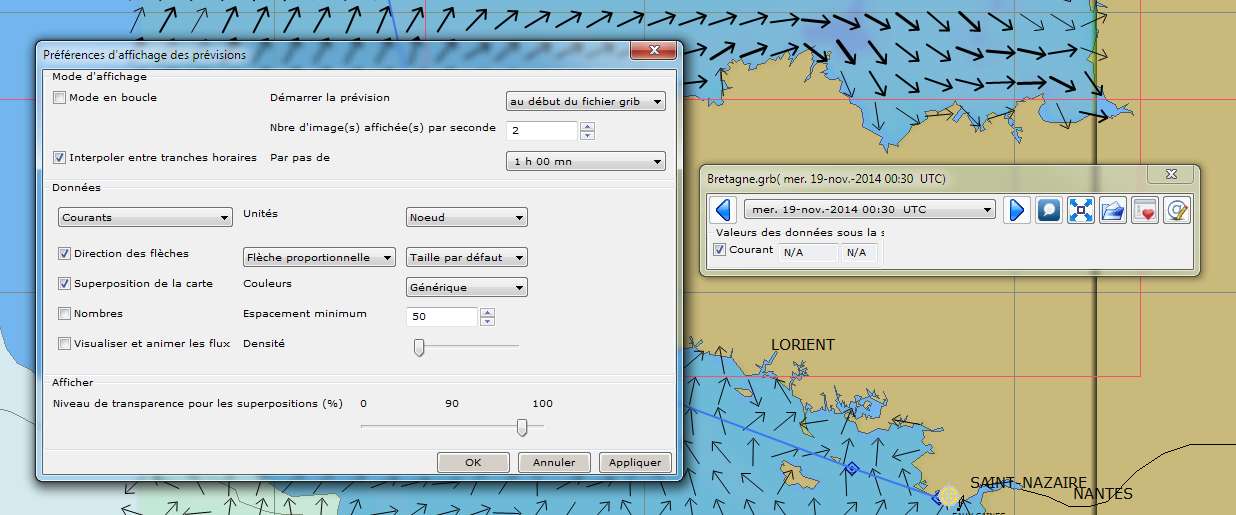
Task: Toggle Superposition de la carte checkbox
Action: coord(65,284)
